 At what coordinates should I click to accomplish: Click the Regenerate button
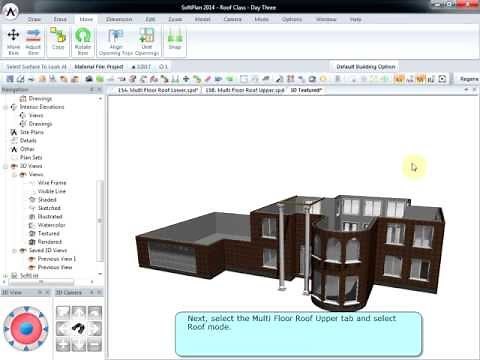[468, 79]
